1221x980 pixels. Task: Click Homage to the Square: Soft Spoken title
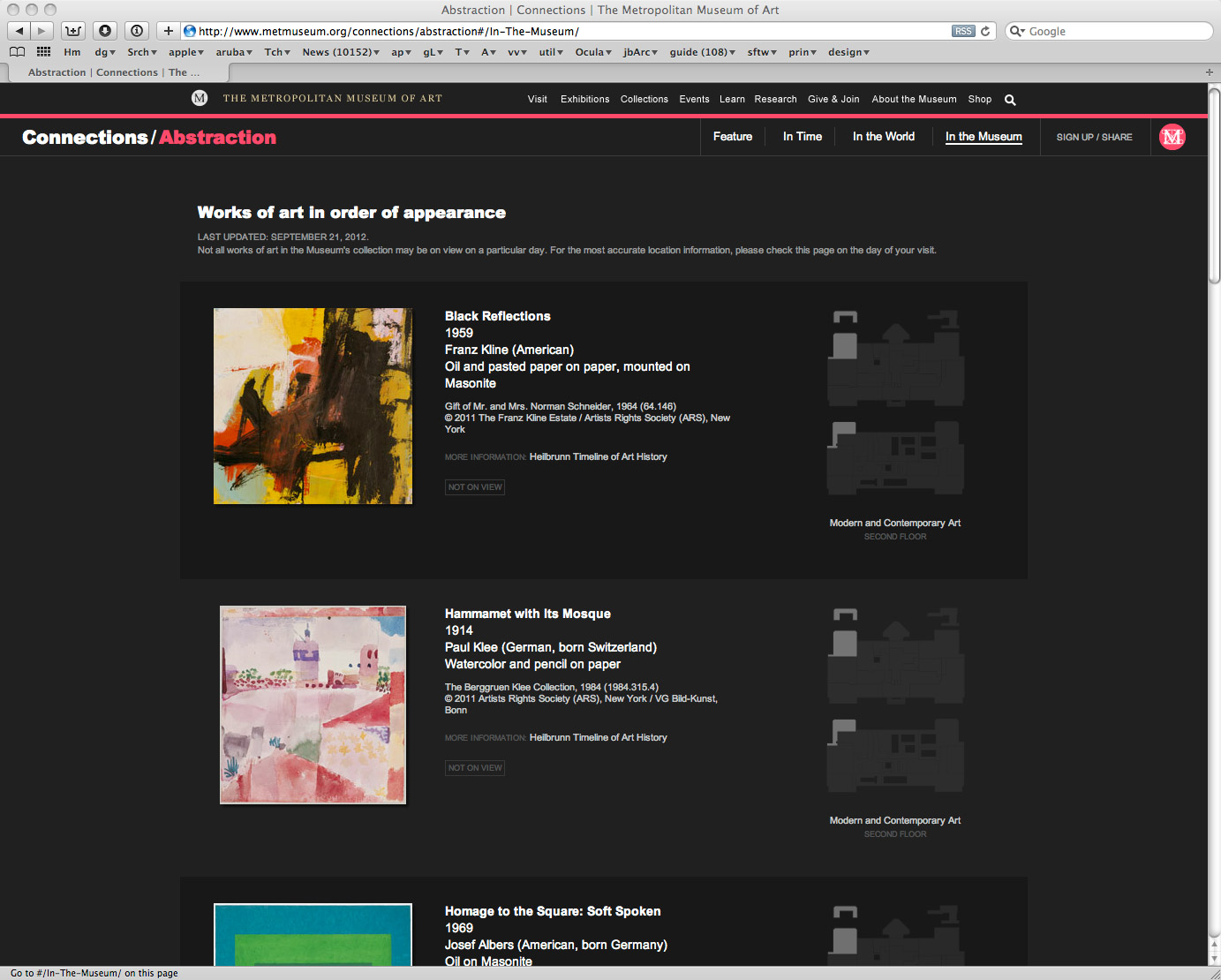click(x=553, y=911)
